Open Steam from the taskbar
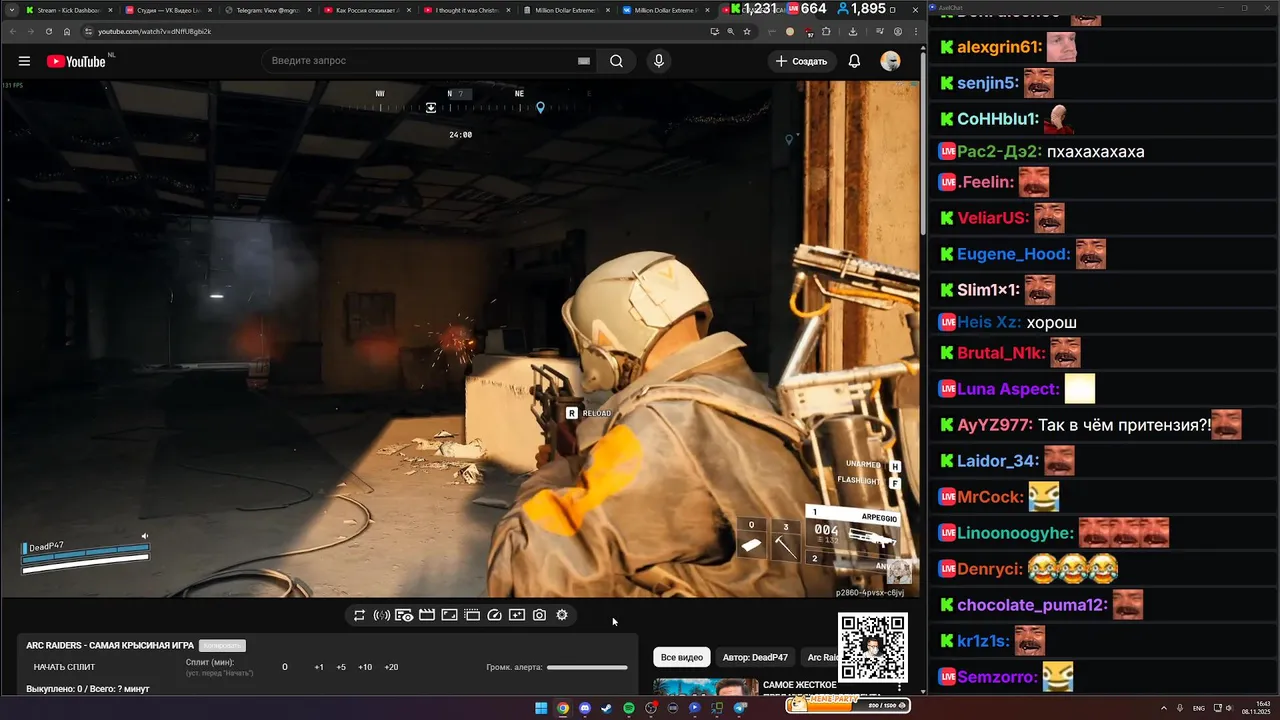The width and height of the screenshot is (1280, 720). coord(607,708)
